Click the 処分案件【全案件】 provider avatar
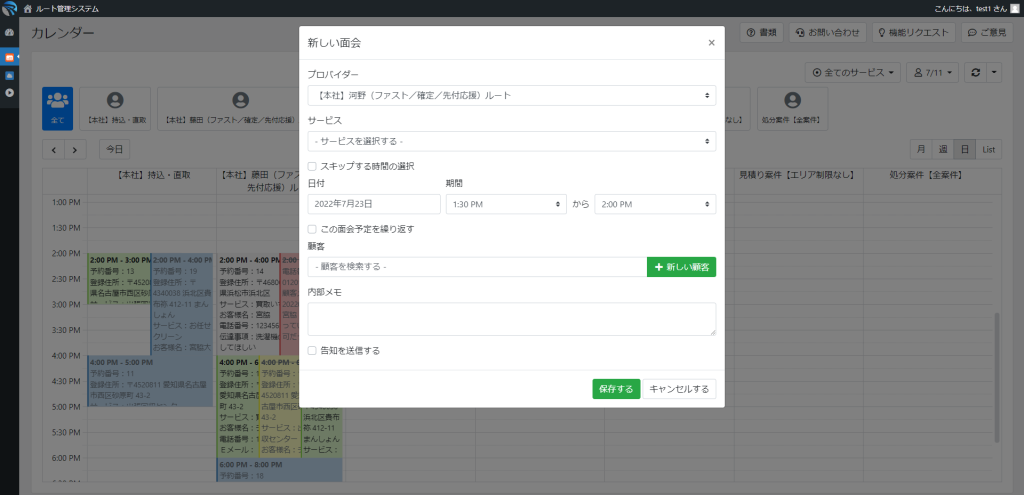Screen dimensions: 1024x495 tap(792, 107)
